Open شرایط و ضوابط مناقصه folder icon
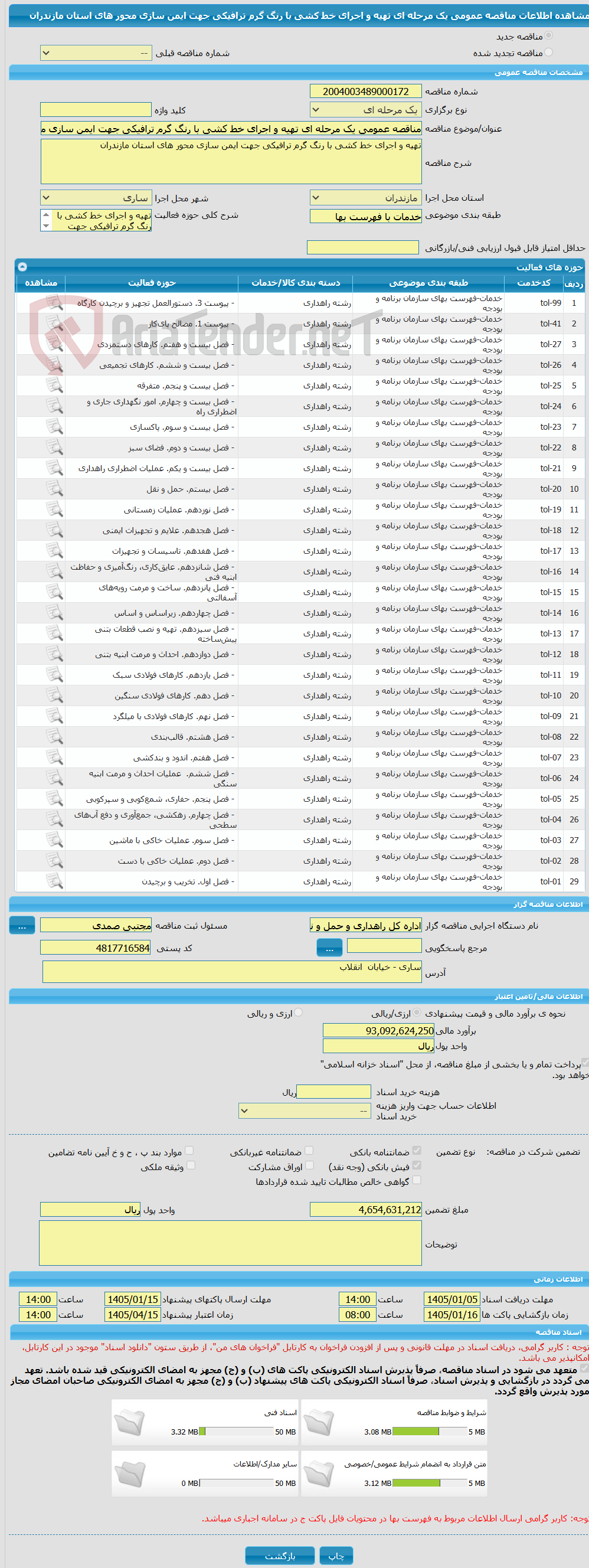 tap(319, 1422)
